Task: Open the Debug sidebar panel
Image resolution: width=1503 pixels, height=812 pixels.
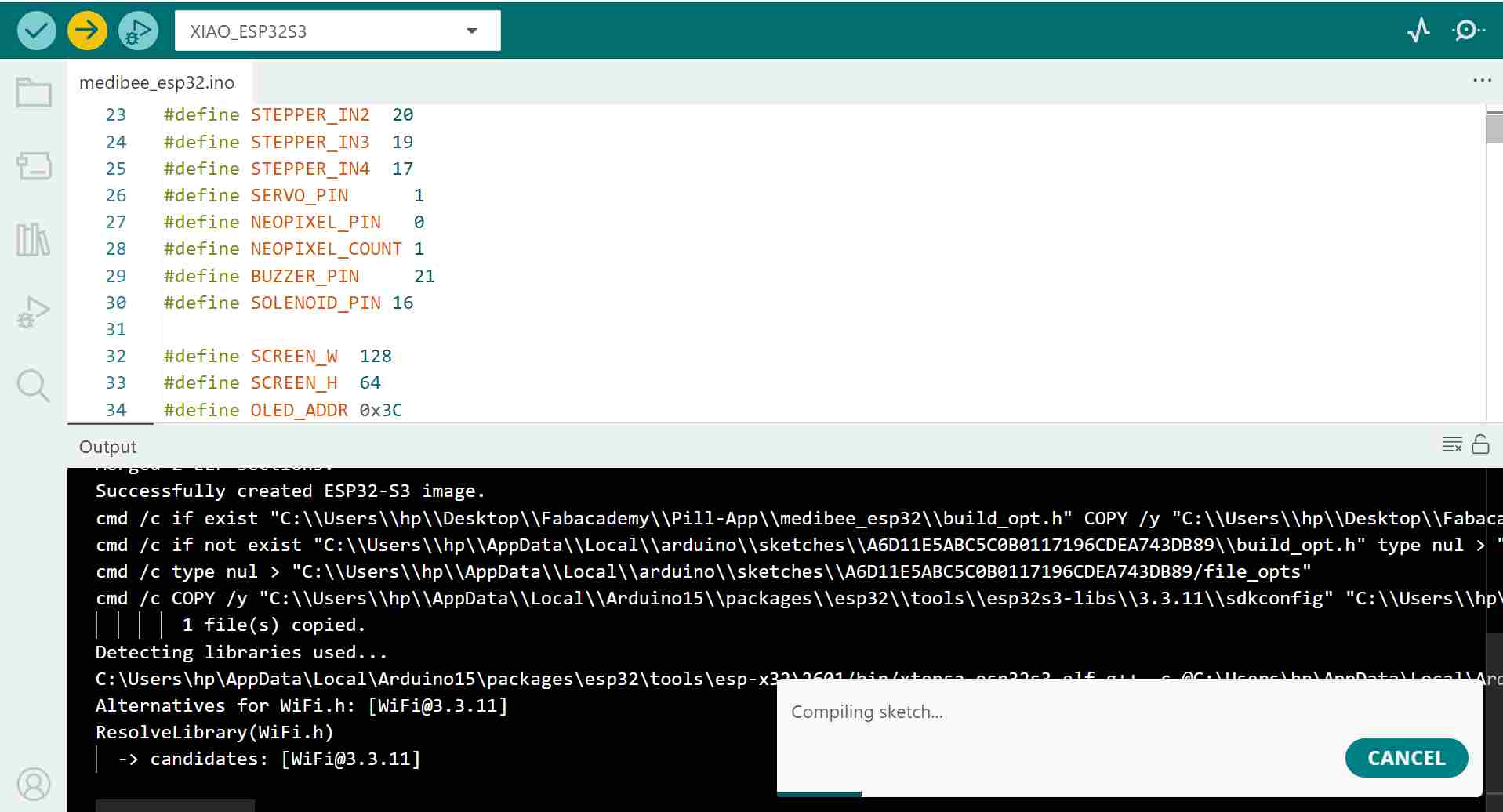Action: (34, 312)
